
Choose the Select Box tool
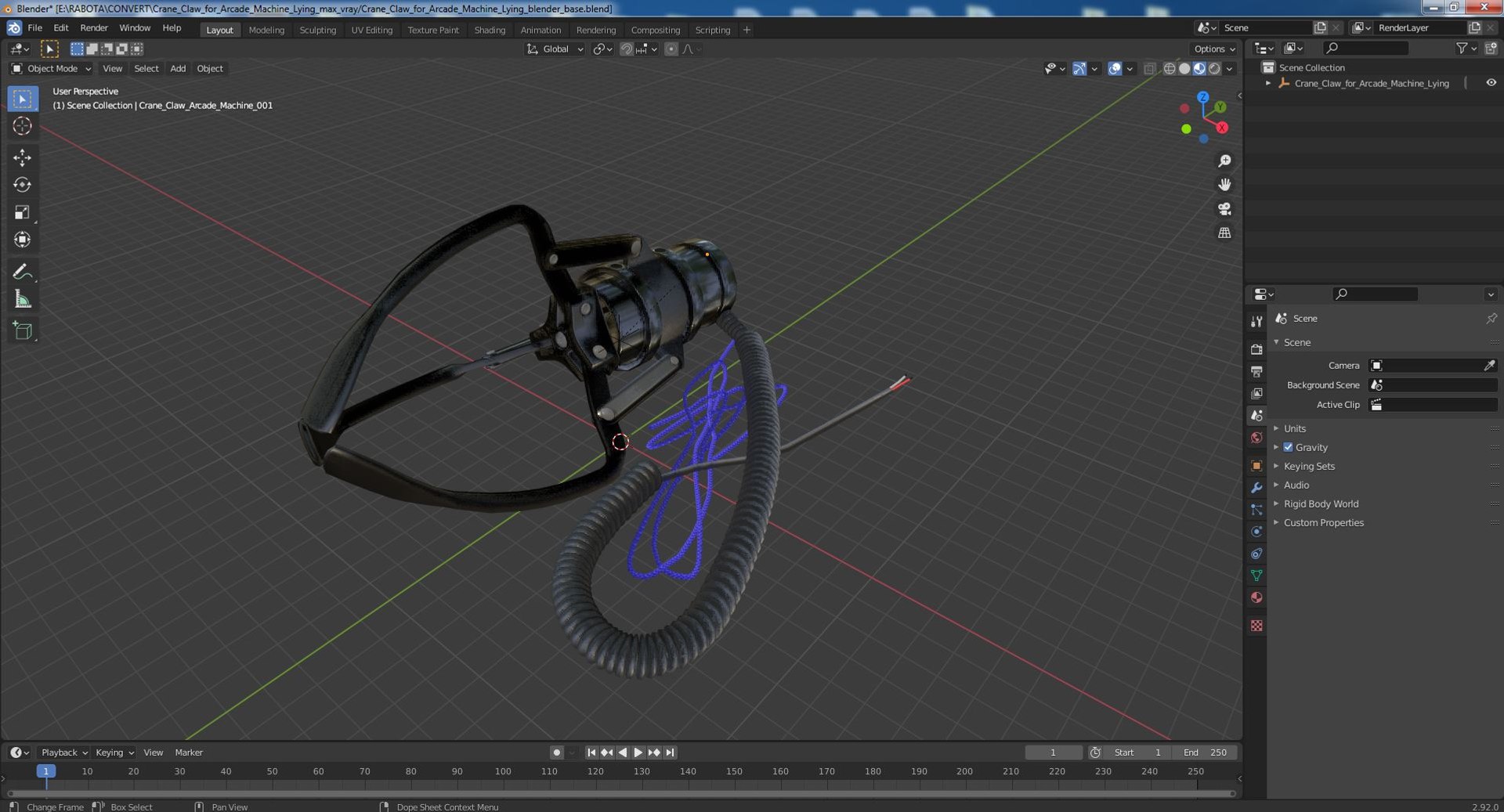pos(22,99)
